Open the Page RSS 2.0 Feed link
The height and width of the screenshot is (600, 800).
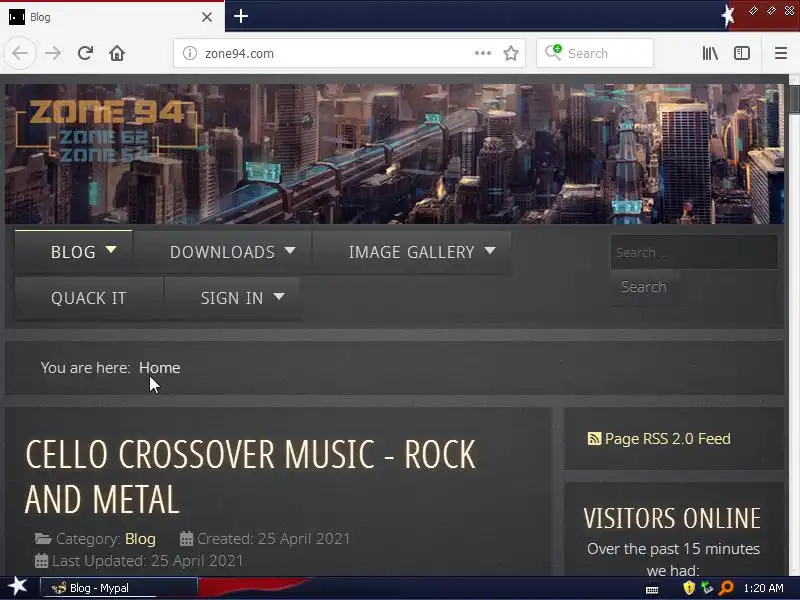point(667,439)
